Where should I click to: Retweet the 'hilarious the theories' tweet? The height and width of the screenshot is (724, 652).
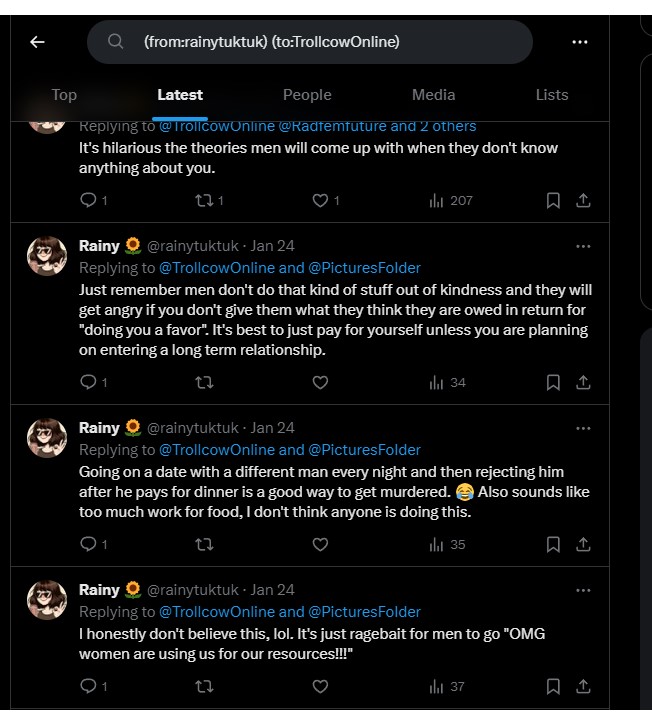[x=204, y=201]
